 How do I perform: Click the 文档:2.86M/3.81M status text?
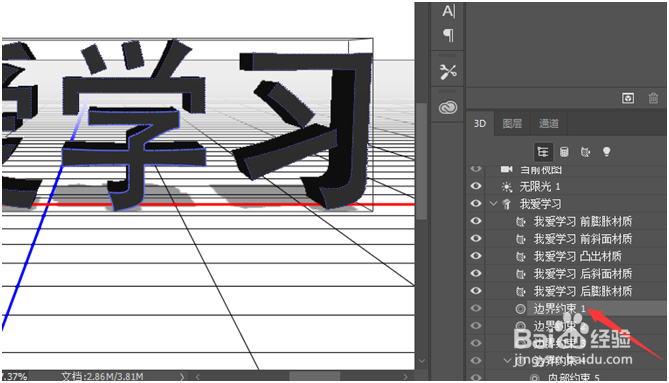(102, 377)
